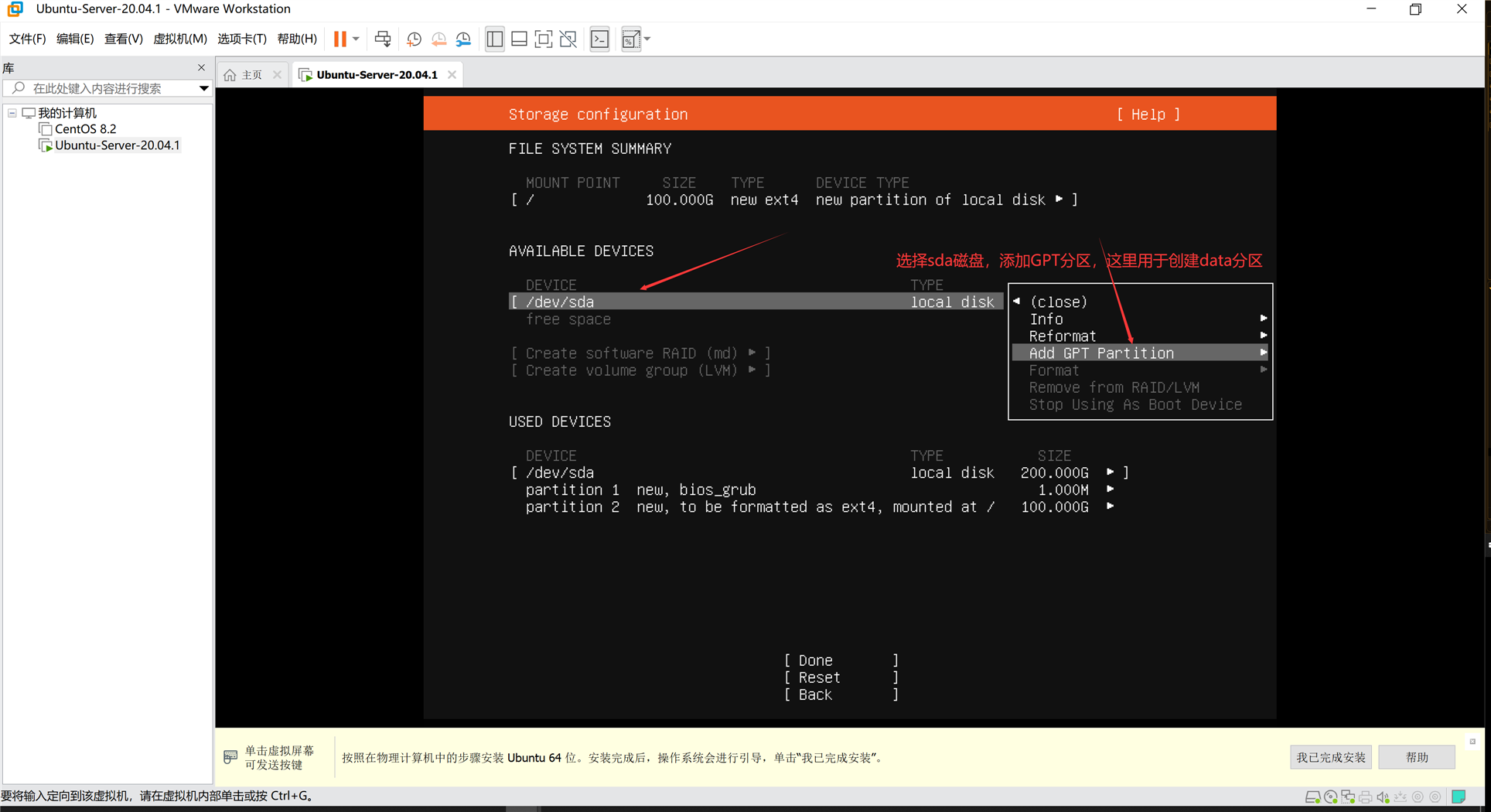Choose Create software RAID (md)
This screenshot has width=1491, height=812.
(640, 353)
